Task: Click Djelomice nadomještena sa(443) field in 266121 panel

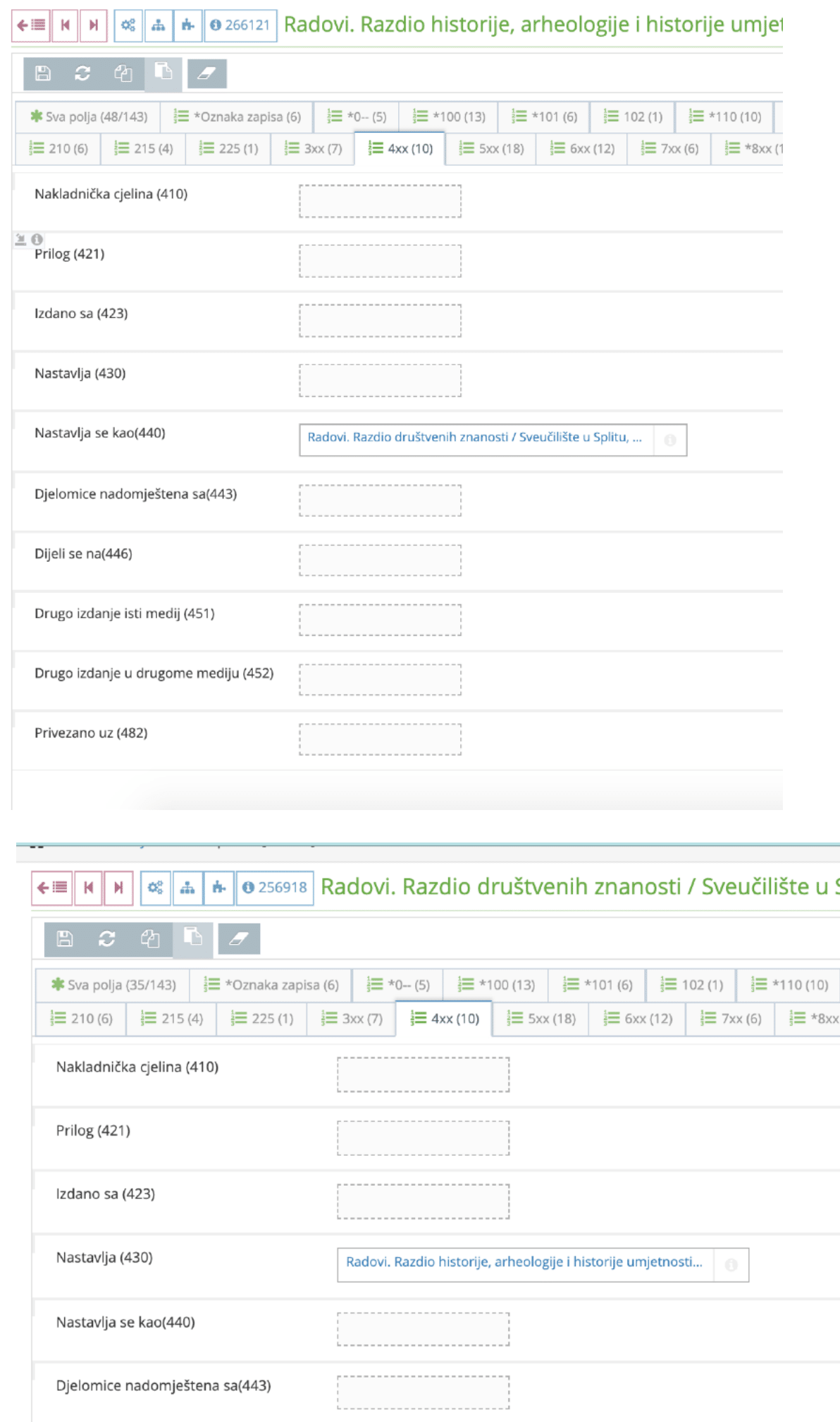Action: (380, 501)
